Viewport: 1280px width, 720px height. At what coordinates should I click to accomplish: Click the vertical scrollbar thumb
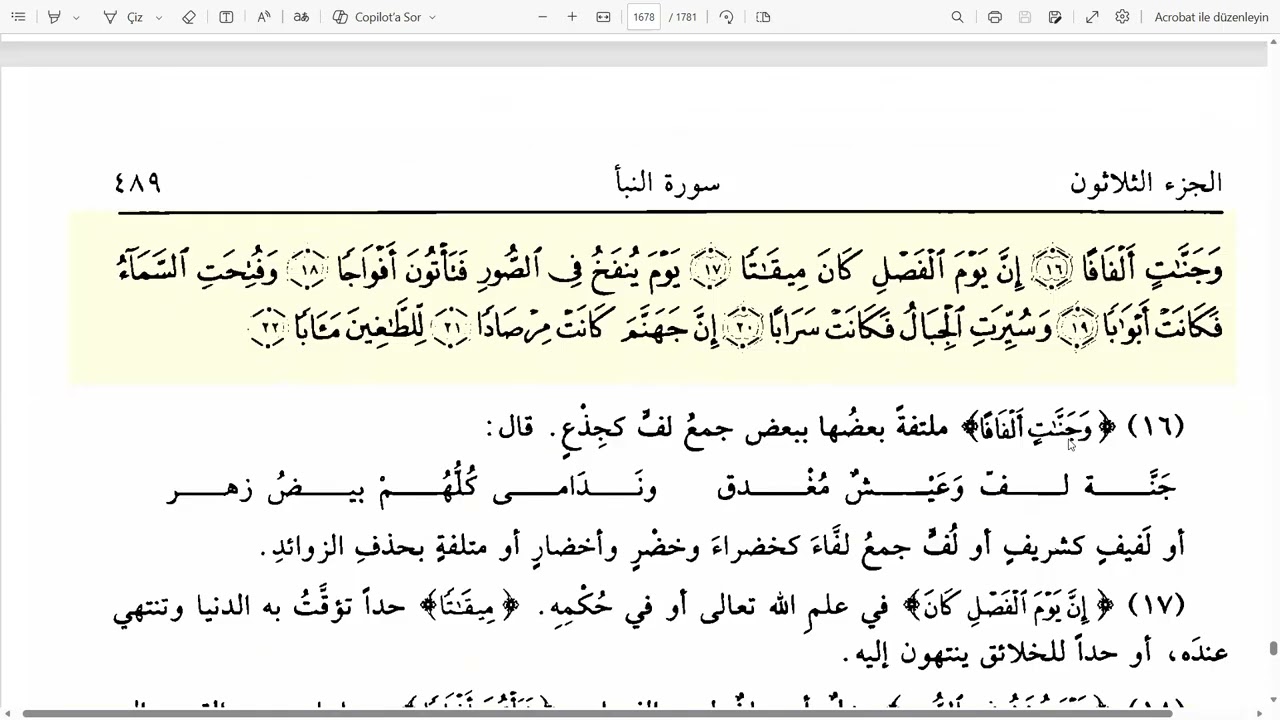tap(1273, 649)
